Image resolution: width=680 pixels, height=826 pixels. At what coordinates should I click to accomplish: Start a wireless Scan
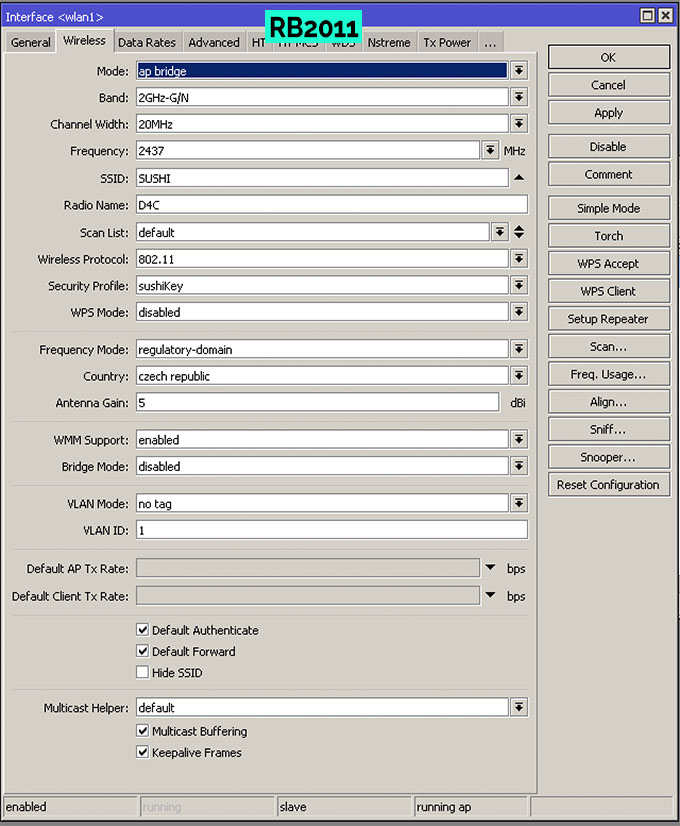608,346
